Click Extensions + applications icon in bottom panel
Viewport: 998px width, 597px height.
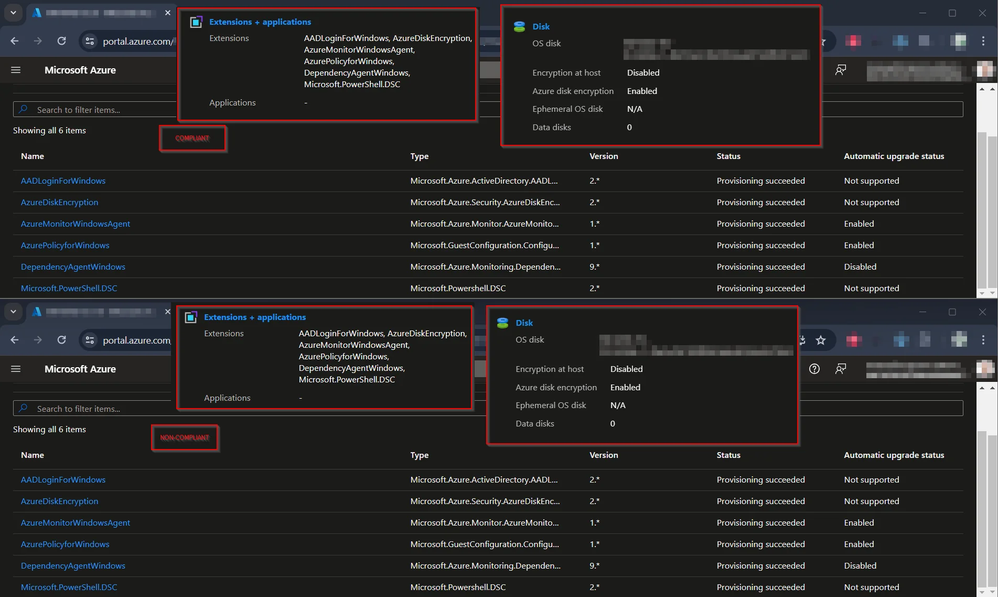[x=190, y=317]
